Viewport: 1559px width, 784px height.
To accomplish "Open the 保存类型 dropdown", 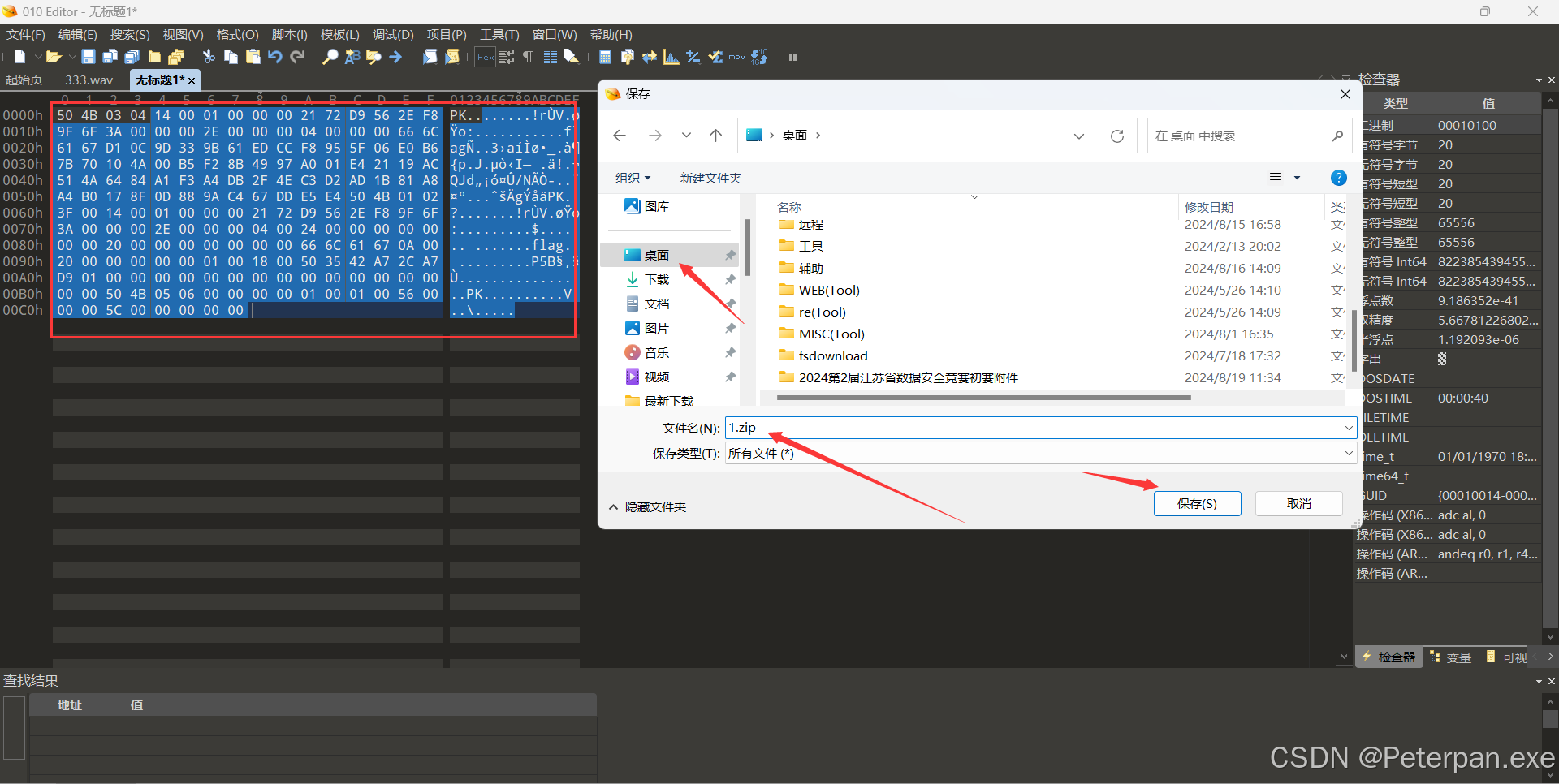I will click(1040, 453).
